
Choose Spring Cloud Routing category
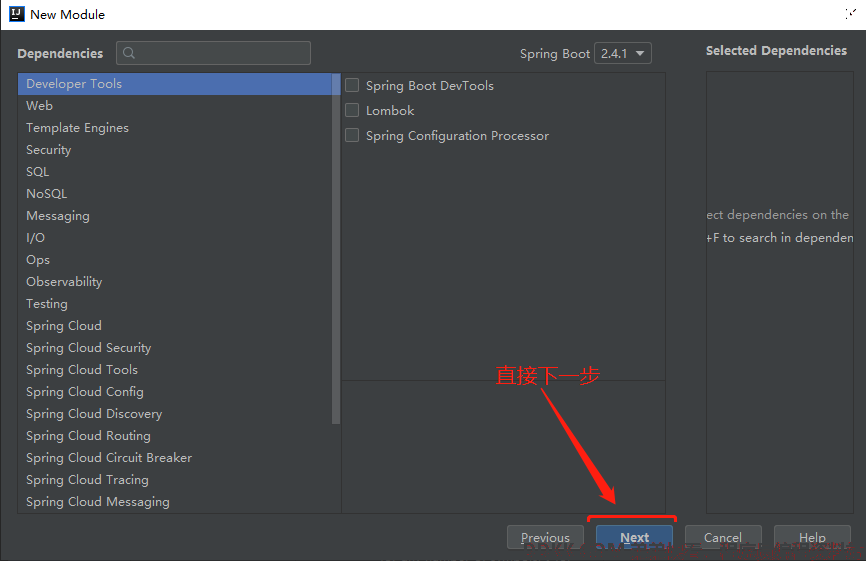click(x=175, y=436)
